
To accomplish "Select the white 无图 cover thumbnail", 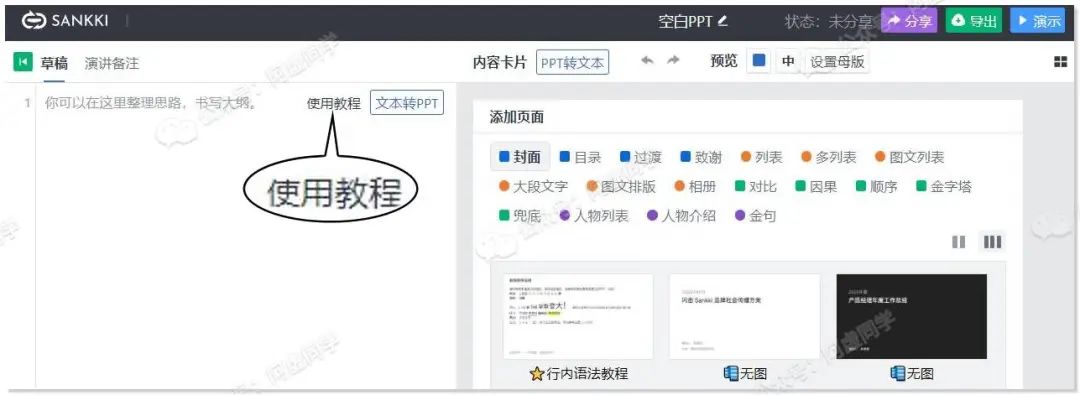I will (x=745, y=316).
